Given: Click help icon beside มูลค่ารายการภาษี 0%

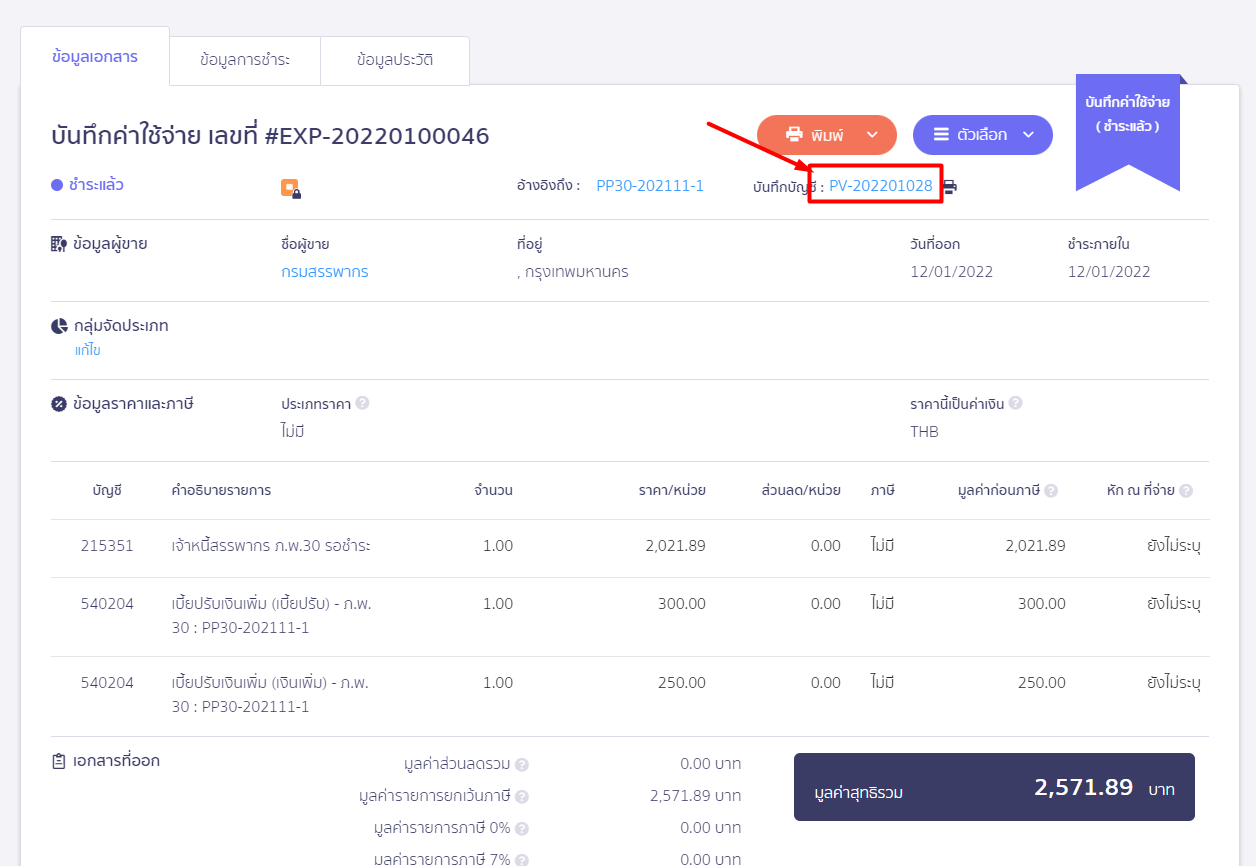Looking at the screenshot, I should pos(521,829).
